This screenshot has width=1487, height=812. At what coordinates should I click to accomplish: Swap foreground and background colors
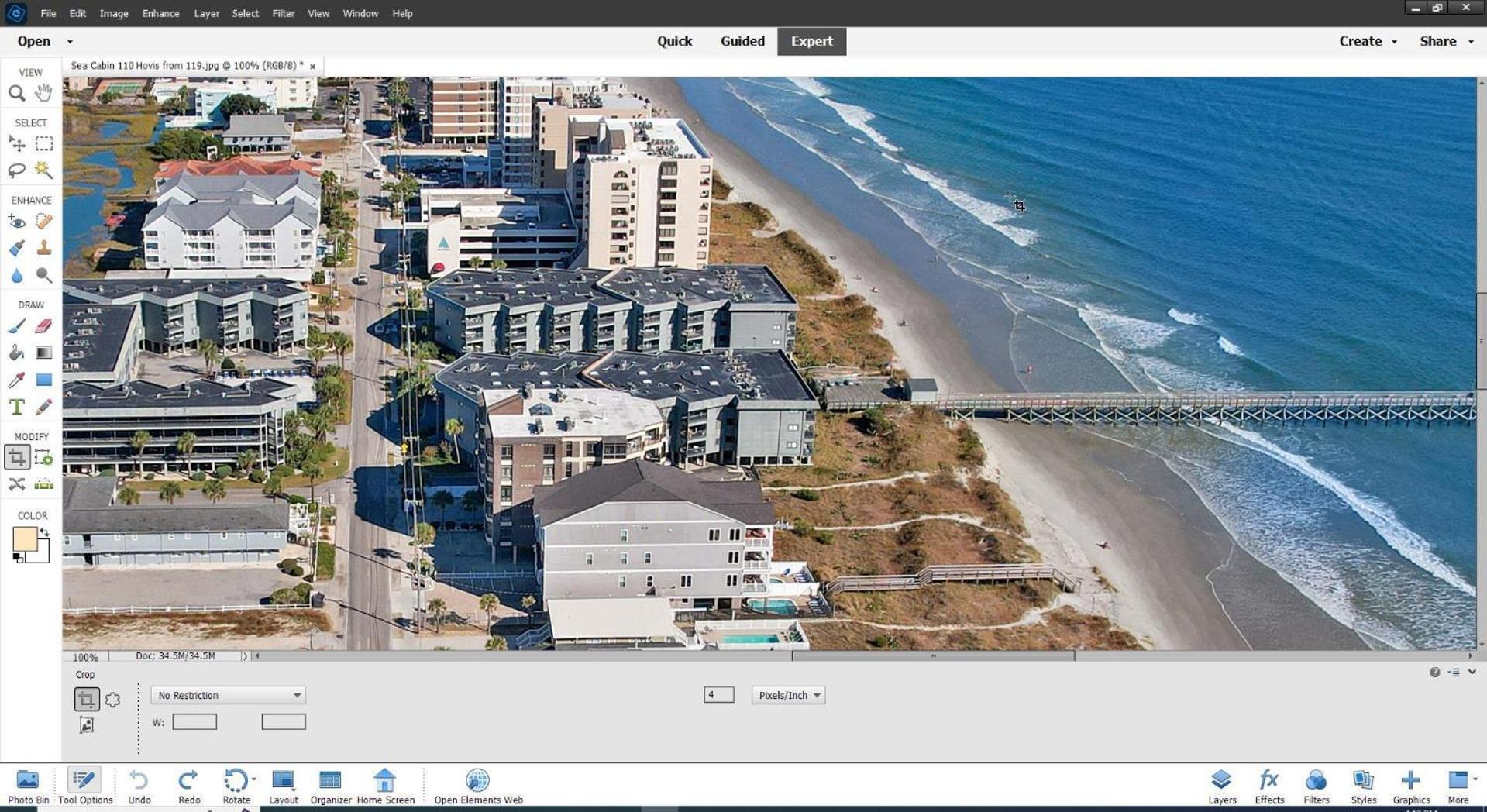click(44, 532)
